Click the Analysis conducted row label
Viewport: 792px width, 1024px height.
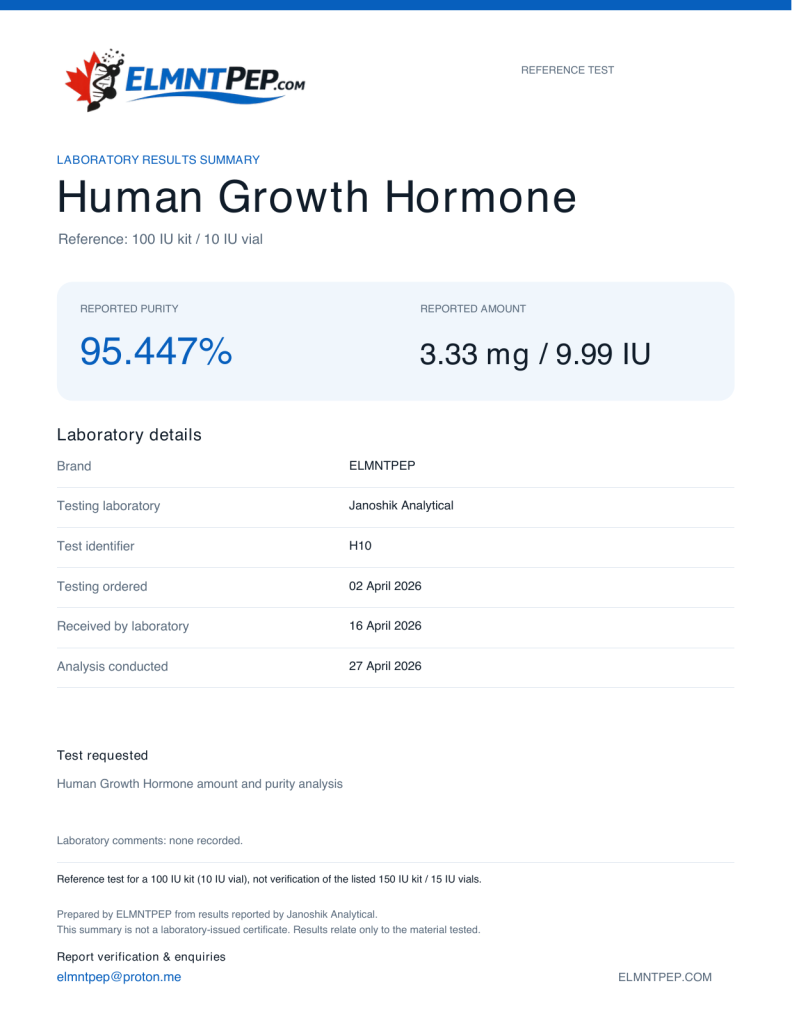coord(112,667)
